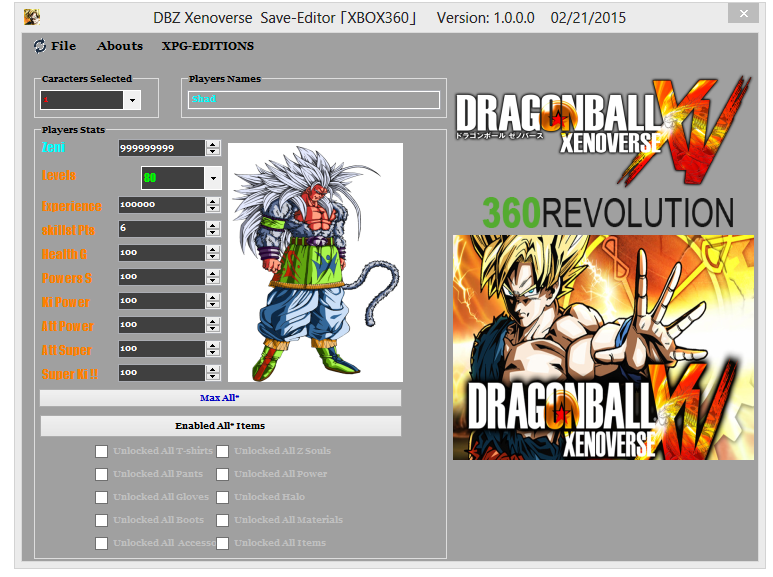The width and height of the screenshot is (773, 577).
Task: Check the Unlocked All Materials option
Action: [223, 520]
